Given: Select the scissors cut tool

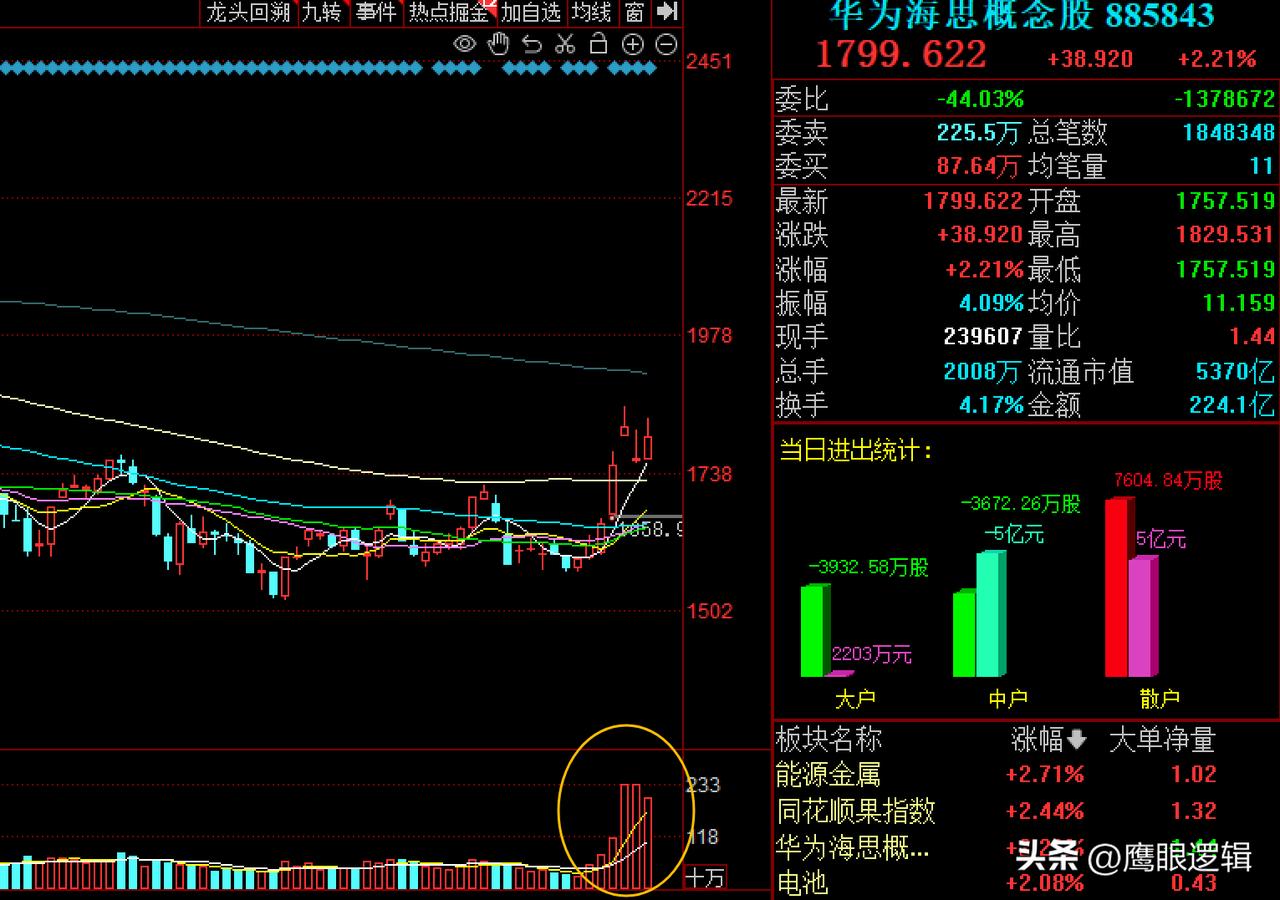Looking at the screenshot, I should [x=565, y=44].
